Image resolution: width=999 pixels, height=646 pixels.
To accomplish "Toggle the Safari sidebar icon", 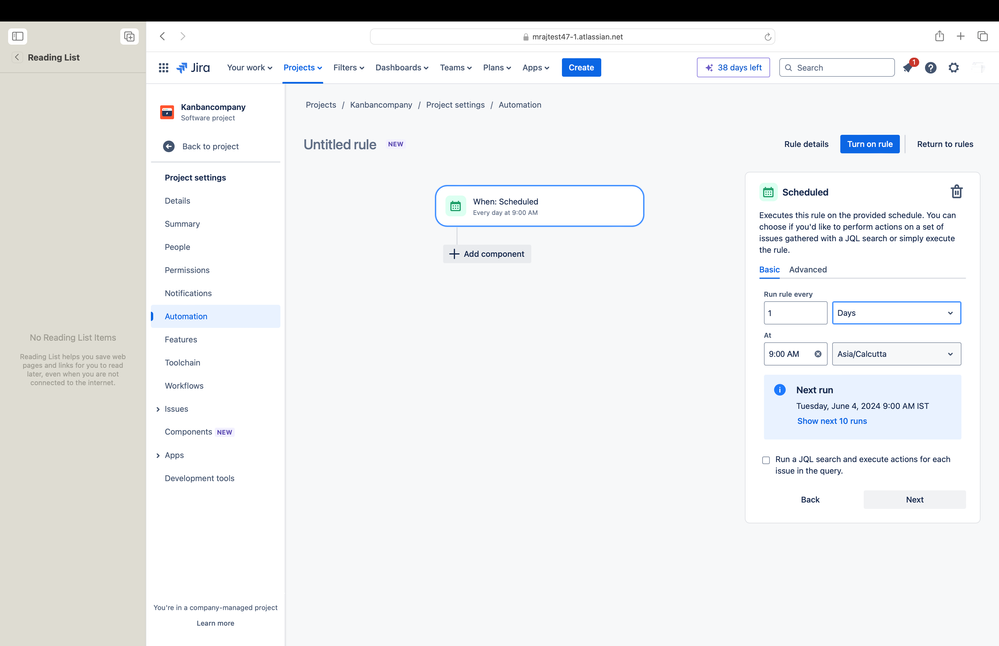I will coord(17,36).
